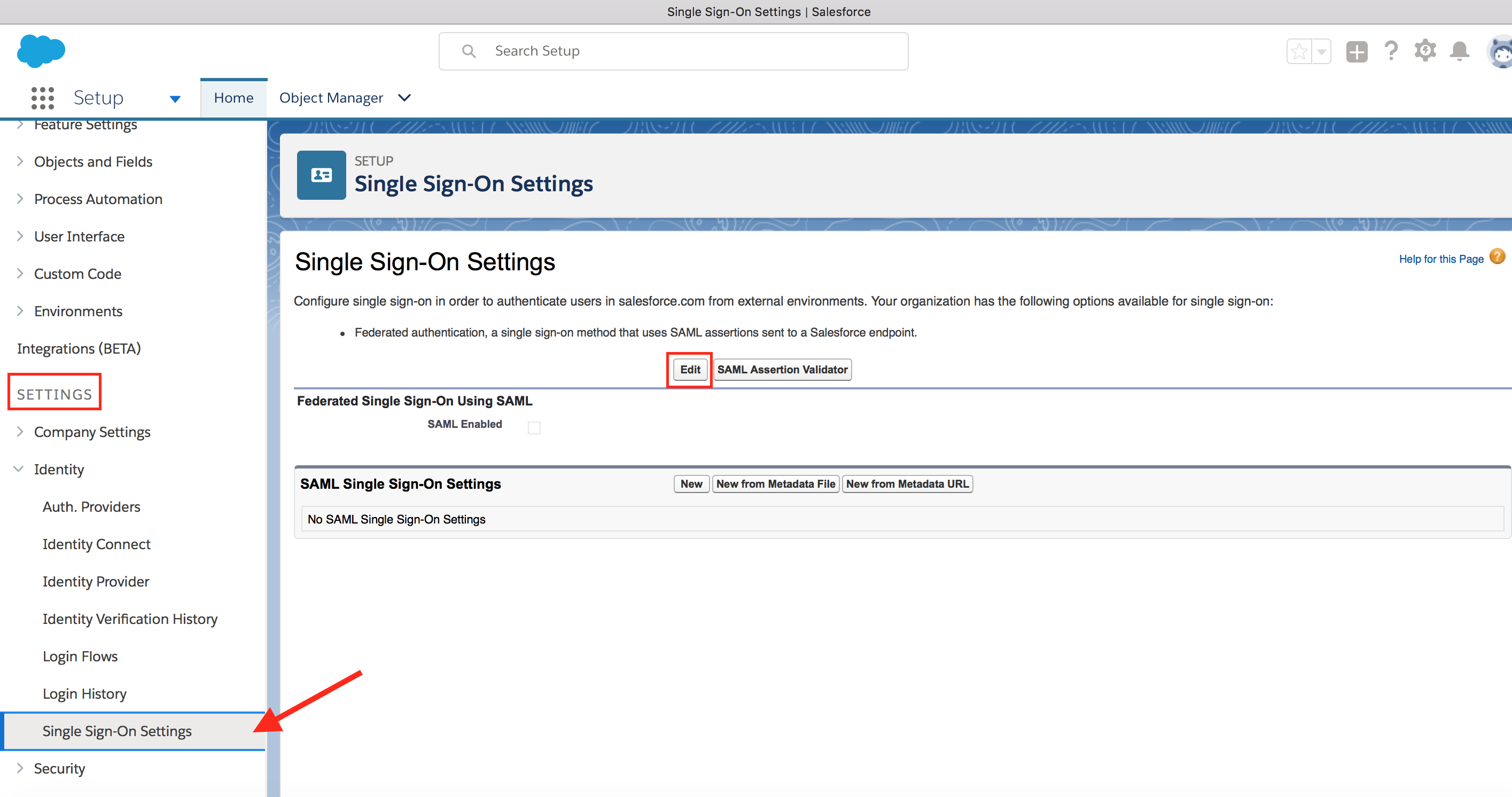Open the favorites list dropdown arrow
This screenshot has height=797, width=1512.
[x=1321, y=52]
